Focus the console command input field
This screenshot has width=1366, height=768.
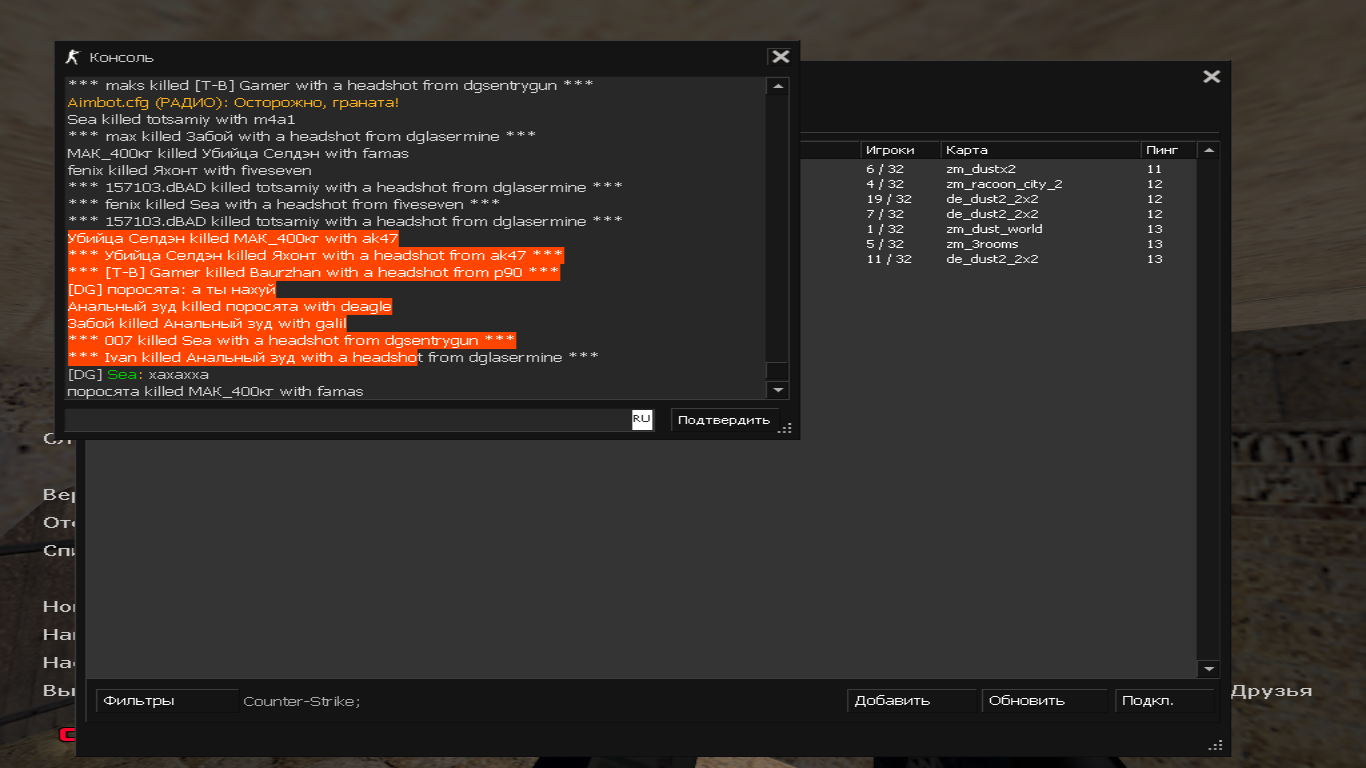click(x=347, y=420)
